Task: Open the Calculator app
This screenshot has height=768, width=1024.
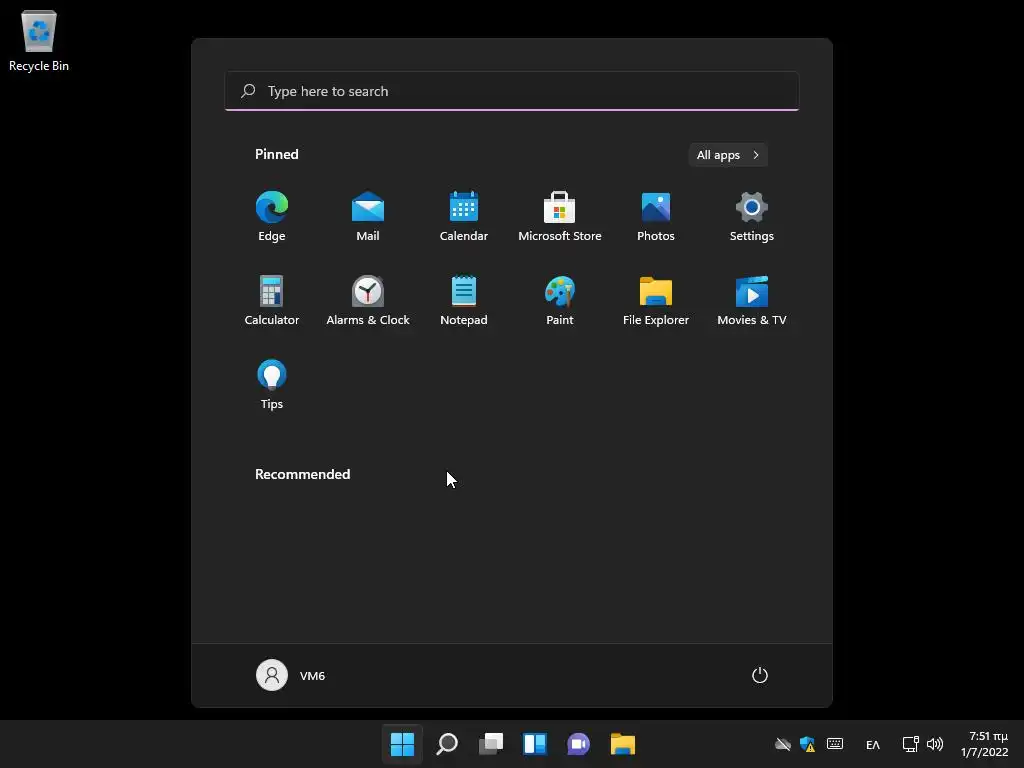Action: click(x=272, y=300)
